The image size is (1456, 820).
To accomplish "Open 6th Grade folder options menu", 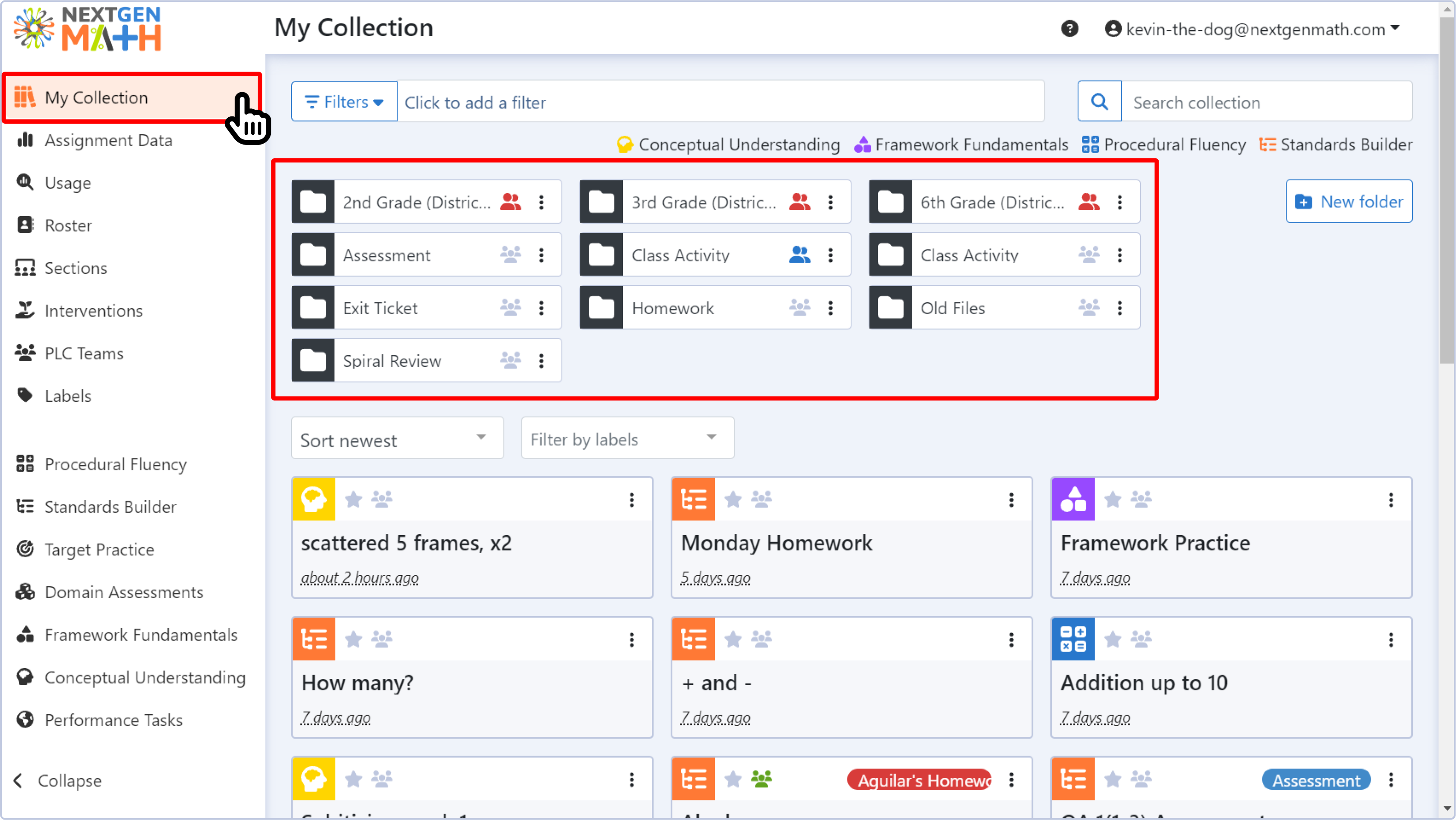I will click(x=1120, y=202).
